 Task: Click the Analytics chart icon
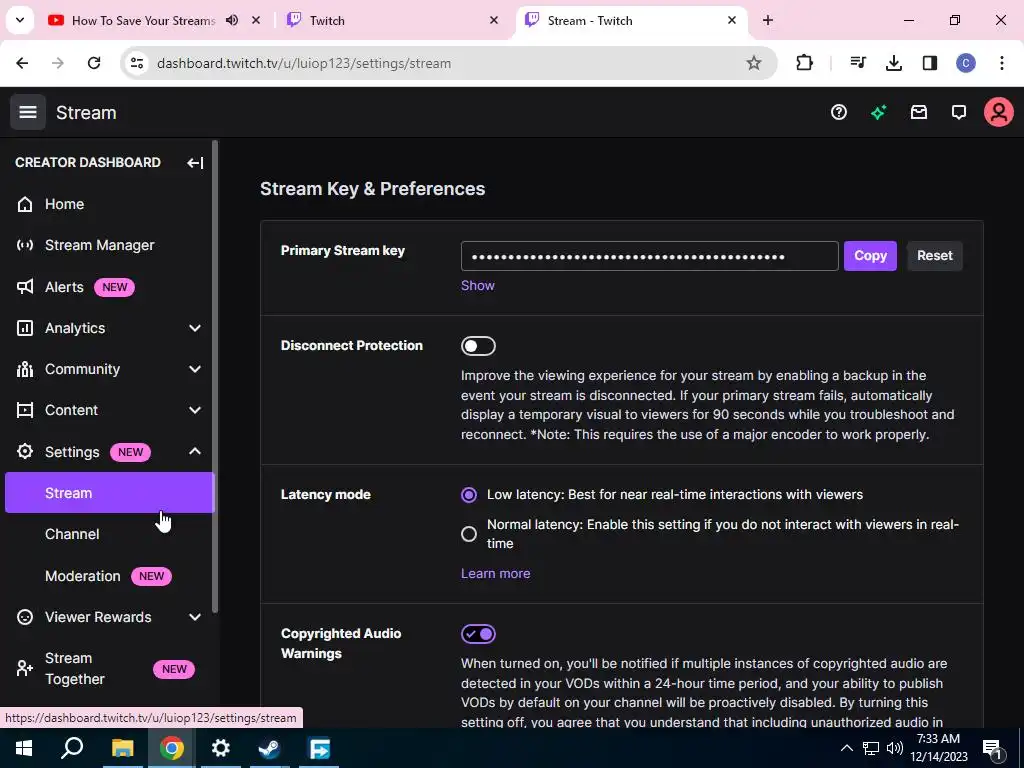25,328
